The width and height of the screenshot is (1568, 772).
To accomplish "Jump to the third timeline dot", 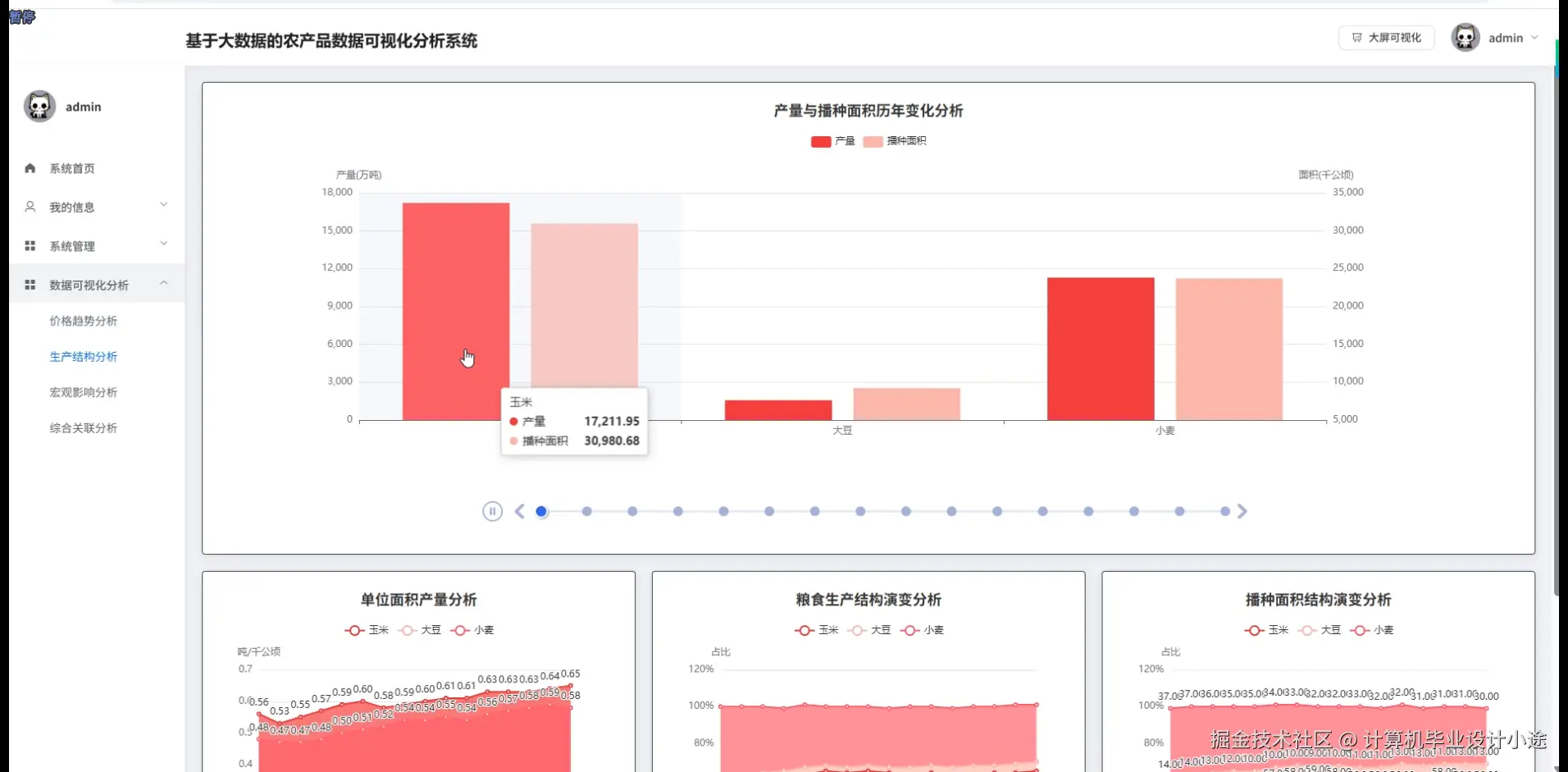I will pyautogui.click(x=632, y=511).
